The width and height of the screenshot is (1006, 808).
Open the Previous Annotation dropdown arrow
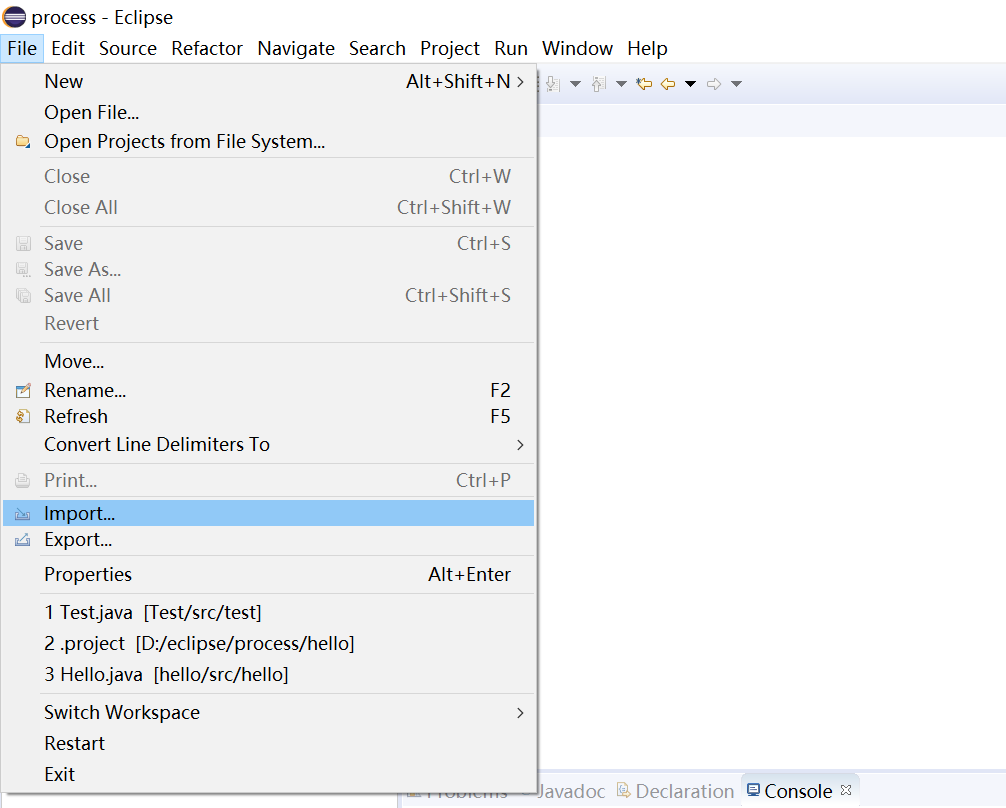621,84
